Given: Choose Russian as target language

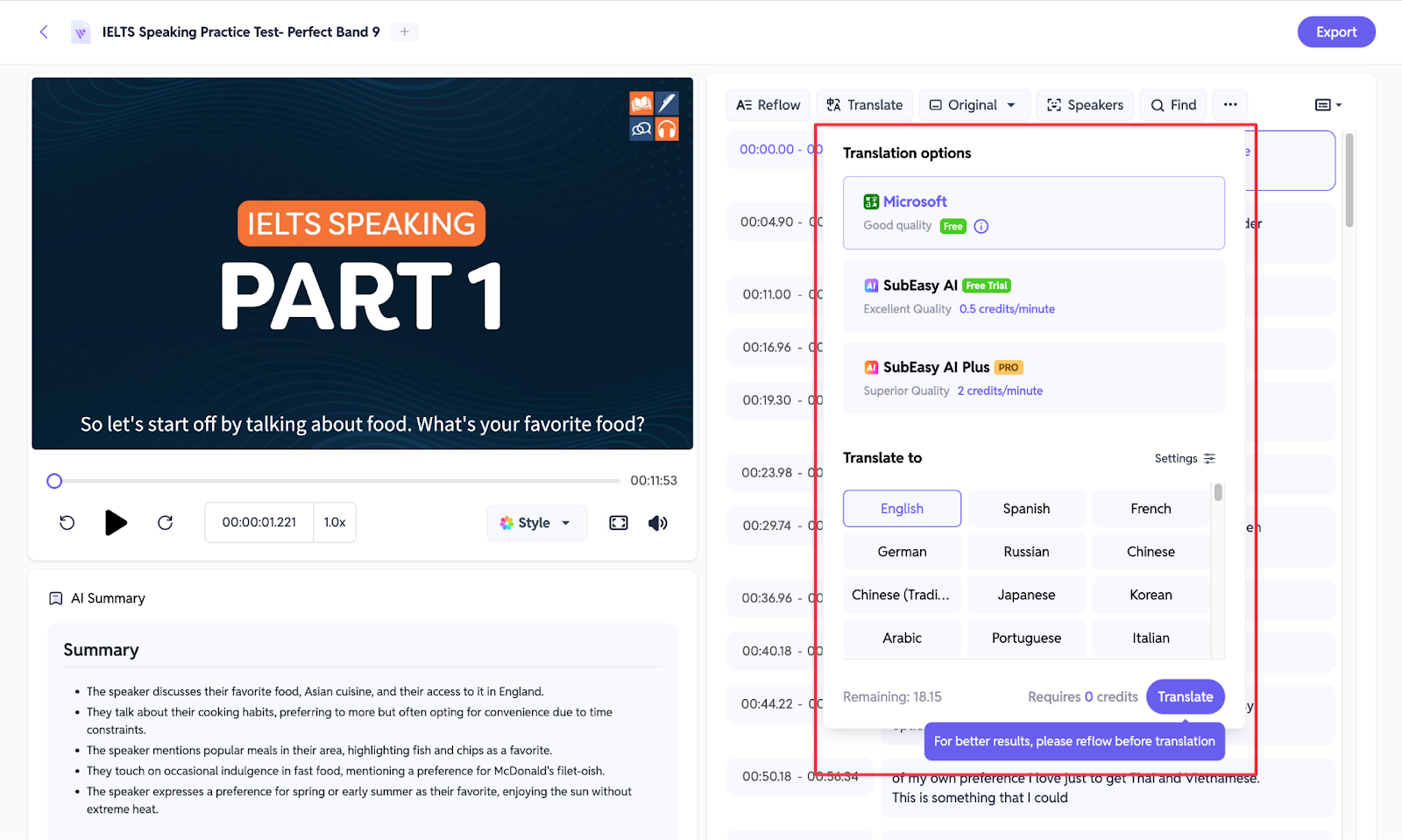Looking at the screenshot, I should pos(1026,552).
